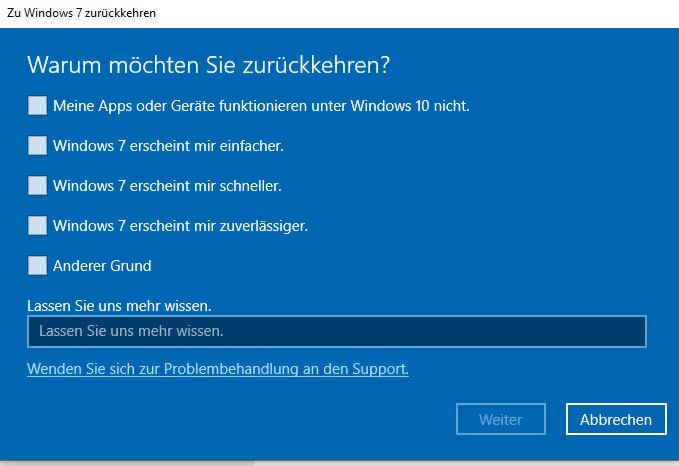The width and height of the screenshot is (679, 466).
Task: Click the empty white title bar area
Action: click(x=420, y=13)
